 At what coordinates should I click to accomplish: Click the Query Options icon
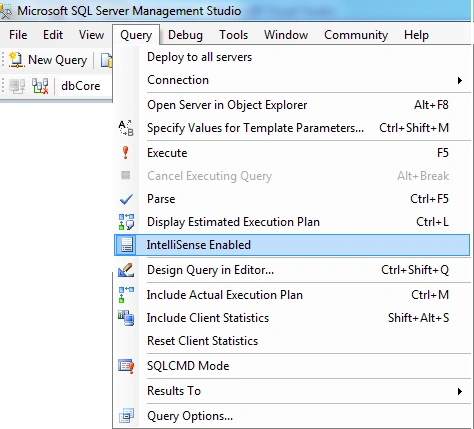pyautogui.click(x=126, y=416)
